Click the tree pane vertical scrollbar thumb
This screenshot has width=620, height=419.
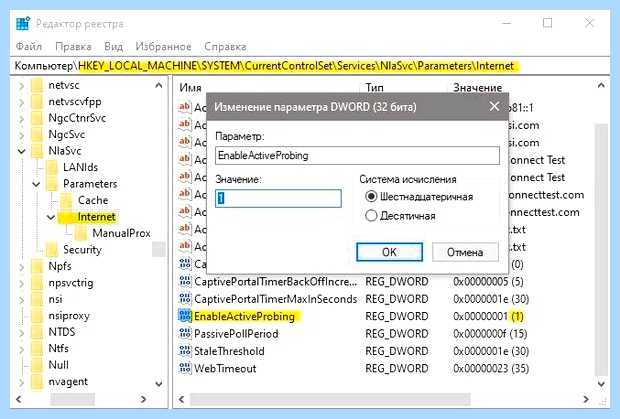[159, 249]
